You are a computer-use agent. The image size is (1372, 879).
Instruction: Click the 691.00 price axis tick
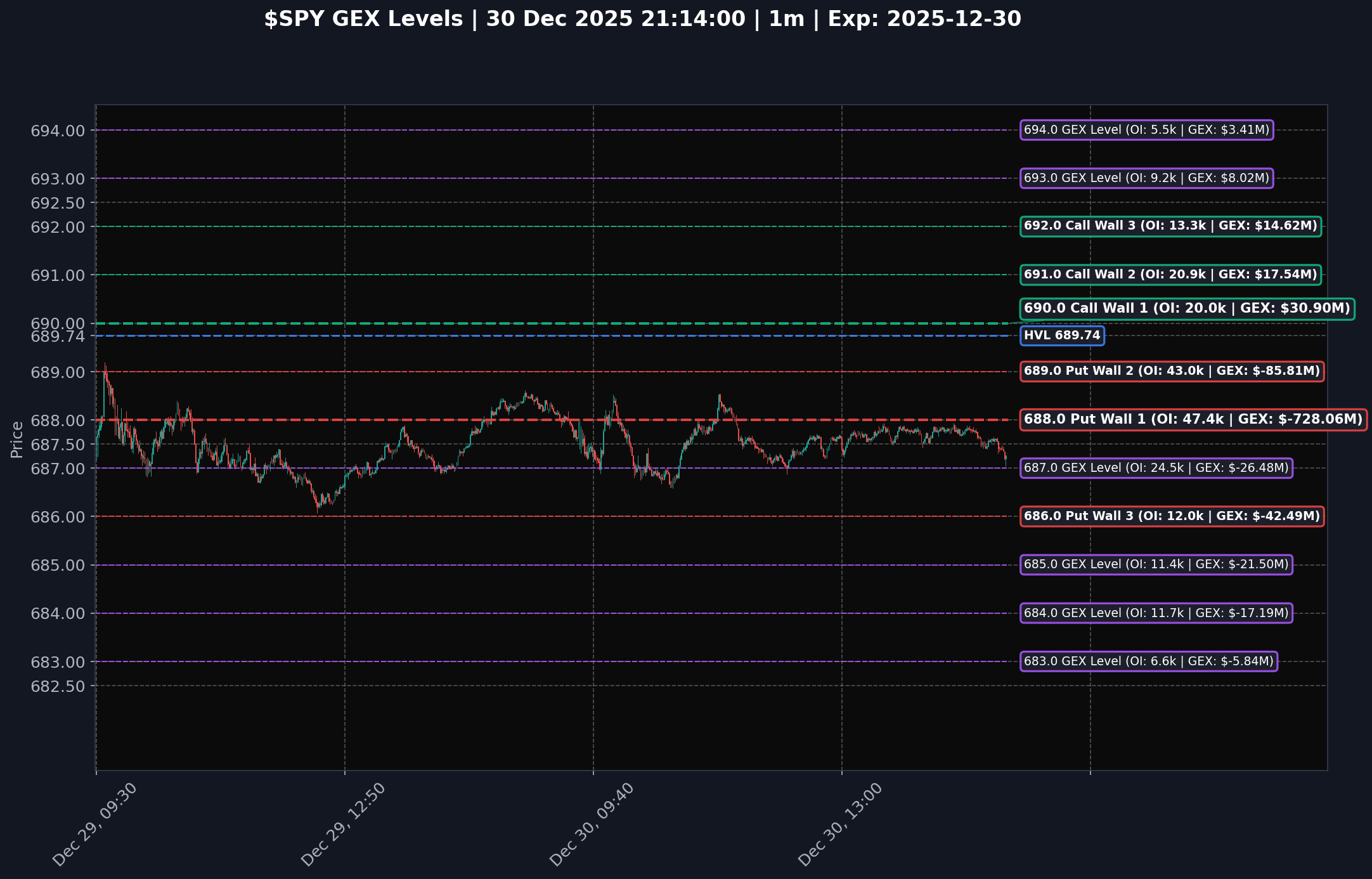(x=58, y=275)
